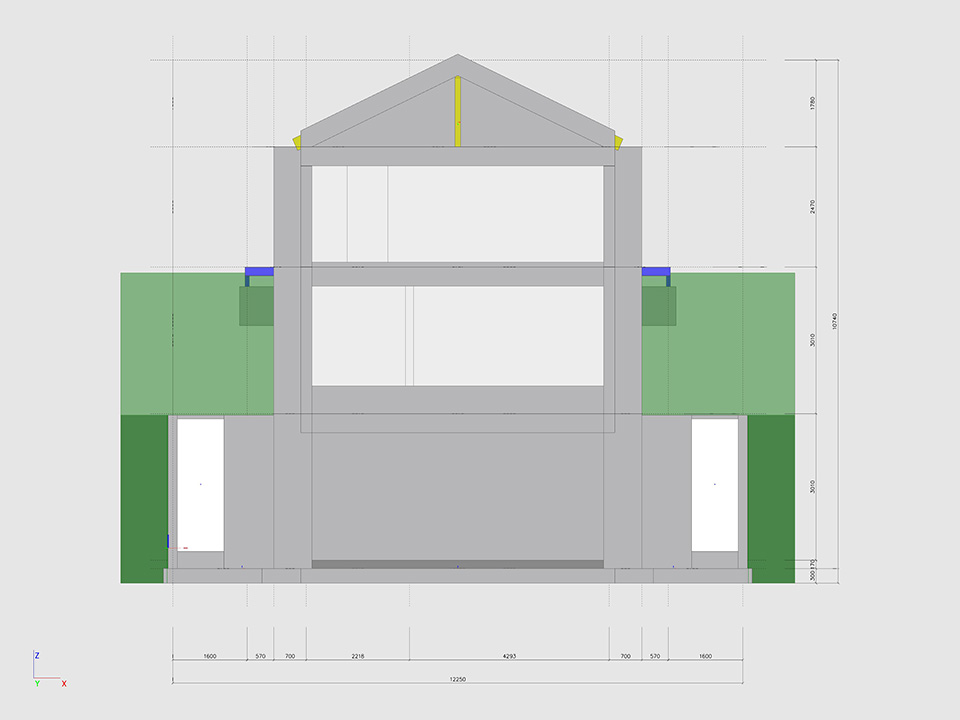
Task: Select the yellow vertical ridge post
Action: (x=458, y=112)
